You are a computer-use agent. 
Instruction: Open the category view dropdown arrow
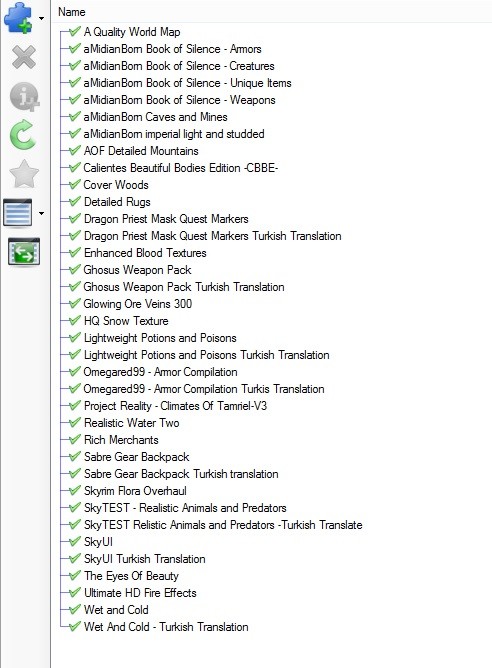[41, 213]
